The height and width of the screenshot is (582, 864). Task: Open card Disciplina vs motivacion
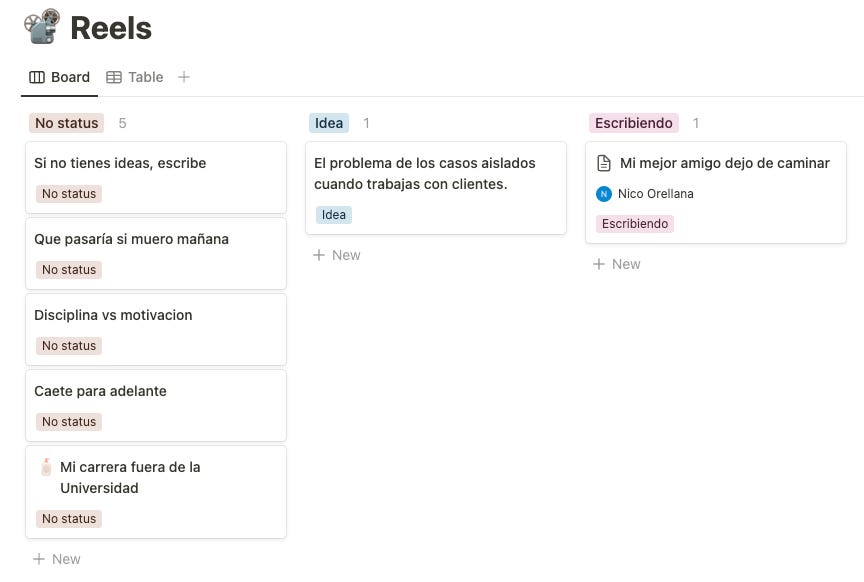click(x=156, y=330)
